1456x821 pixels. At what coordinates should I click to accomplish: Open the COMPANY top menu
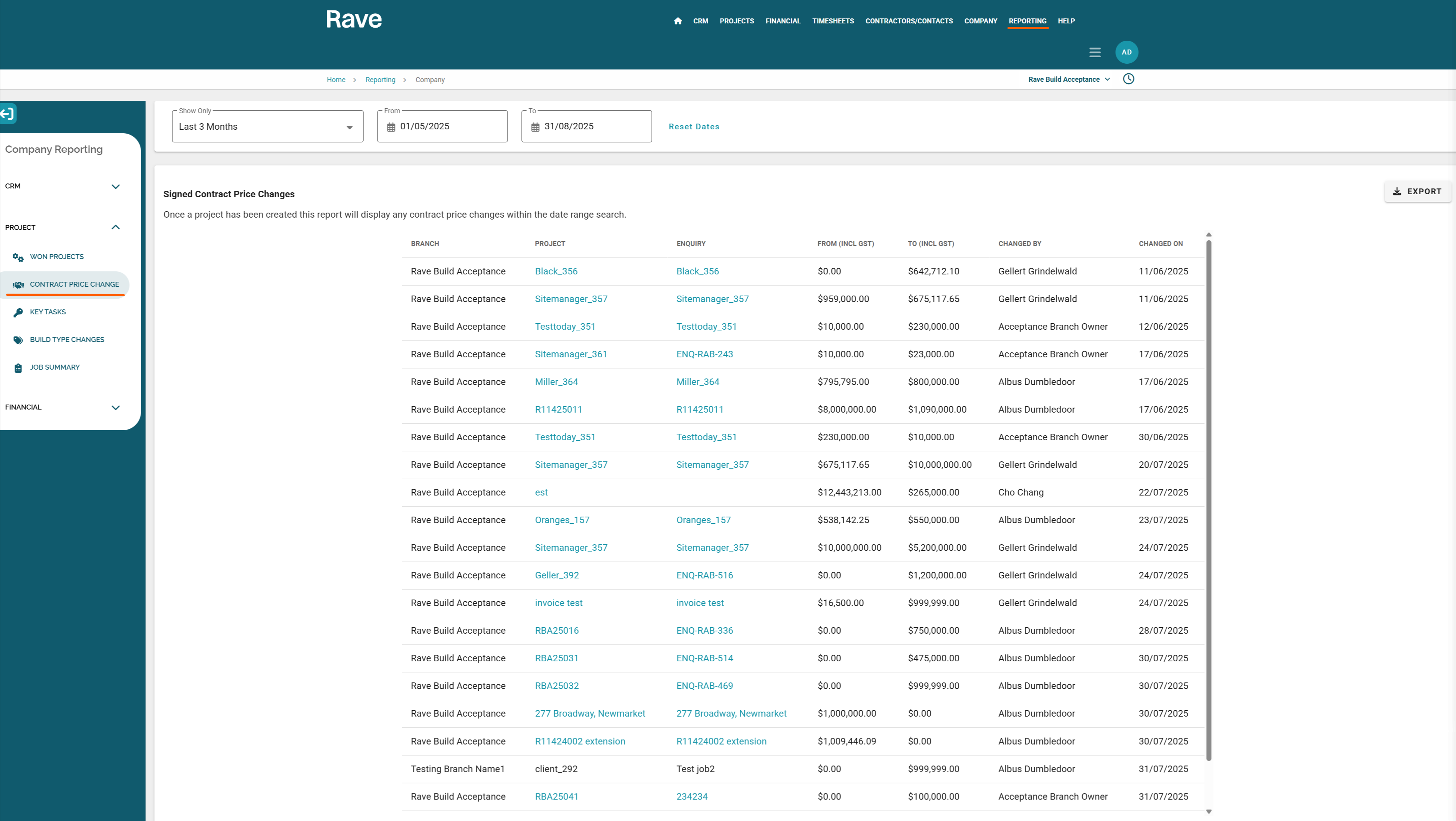coord(980,21)
